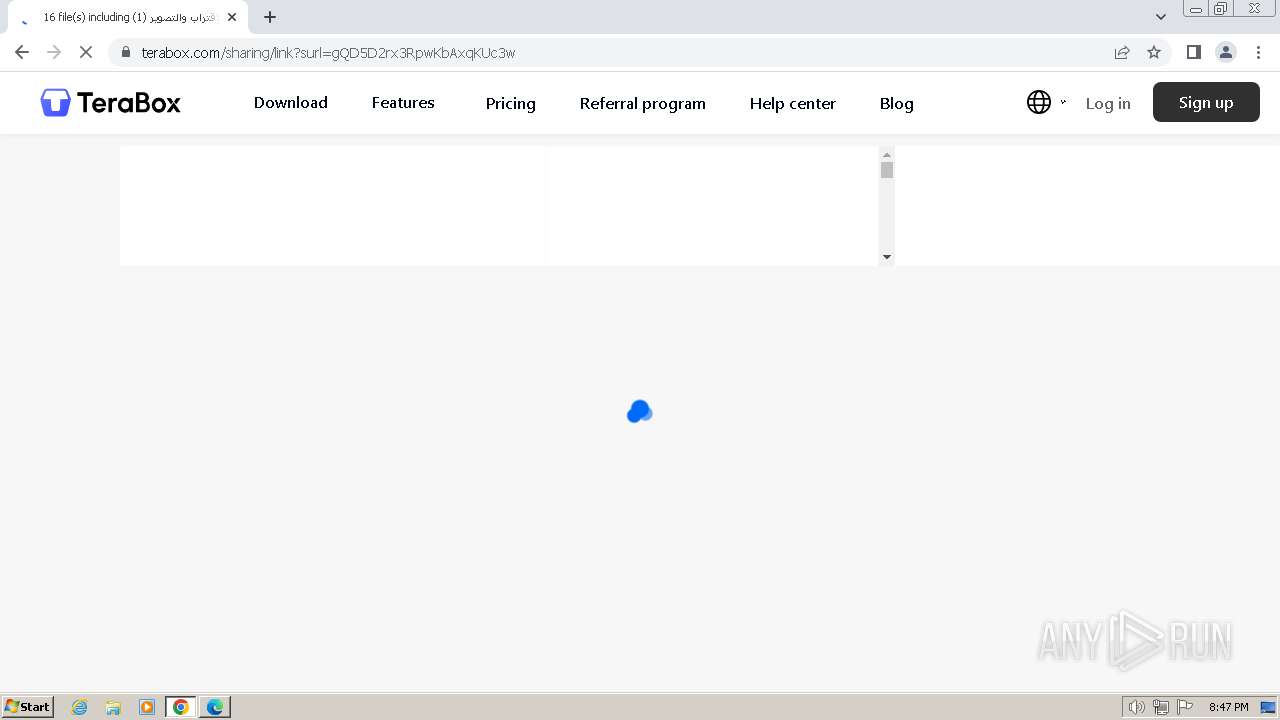Visit the Help center
This screenshot has width=1280, height=720.
coord(793,103)
